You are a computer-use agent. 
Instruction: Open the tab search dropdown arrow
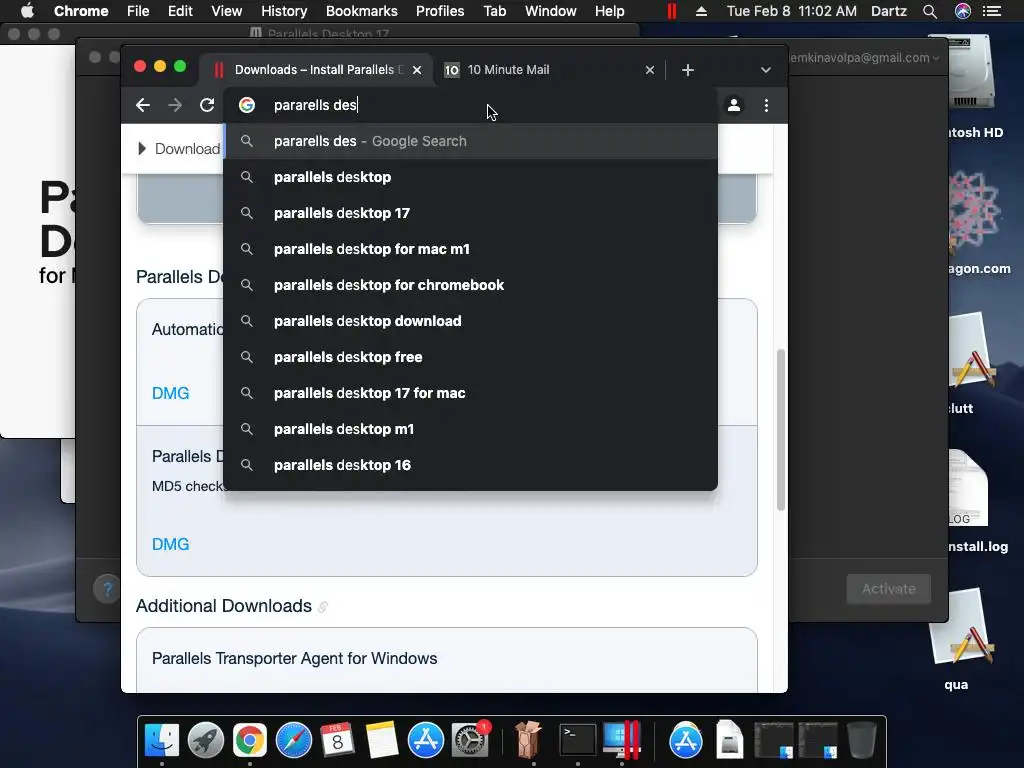coord(765,70)
